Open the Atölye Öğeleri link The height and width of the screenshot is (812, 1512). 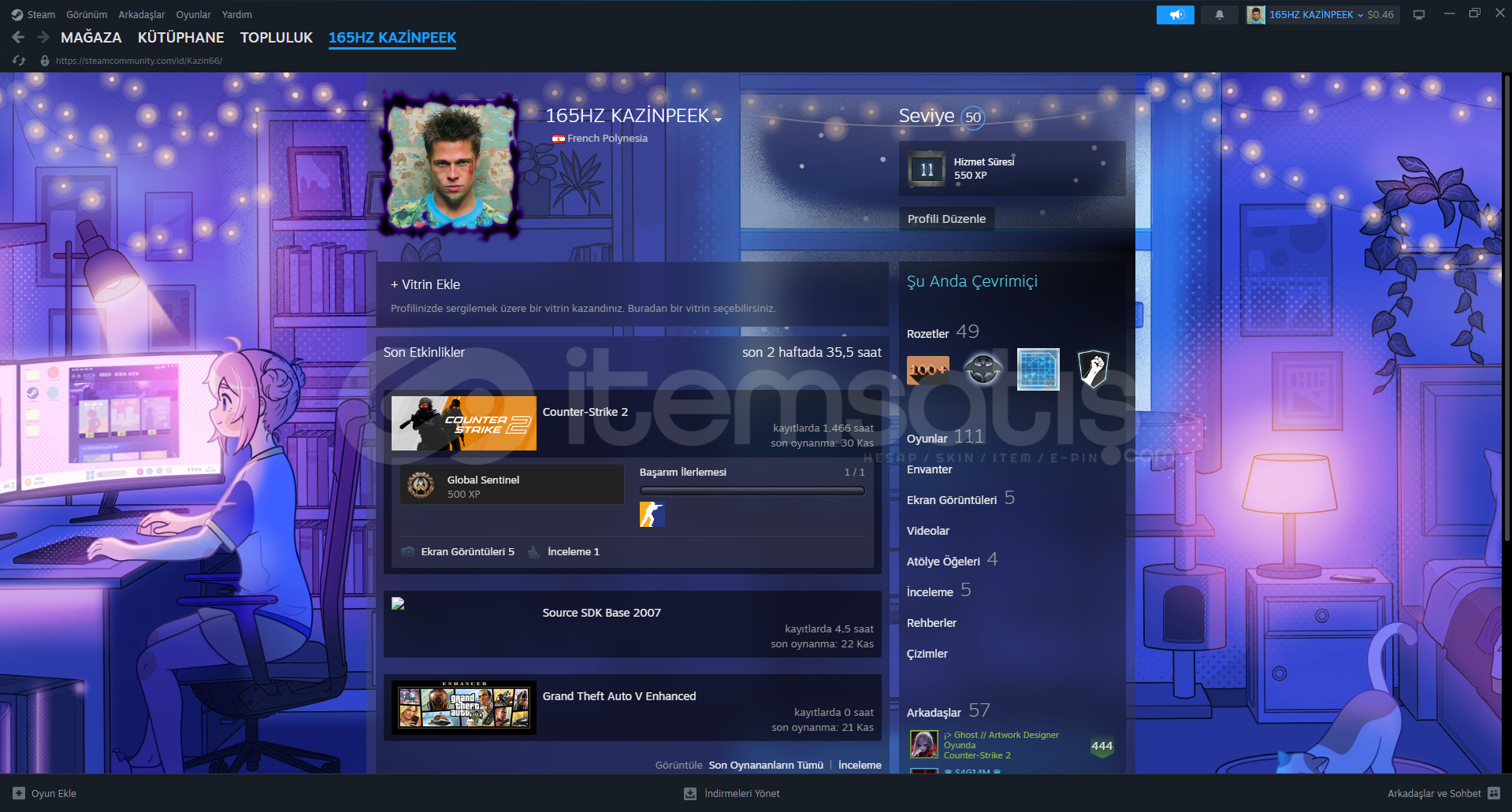tap(953, 560)
